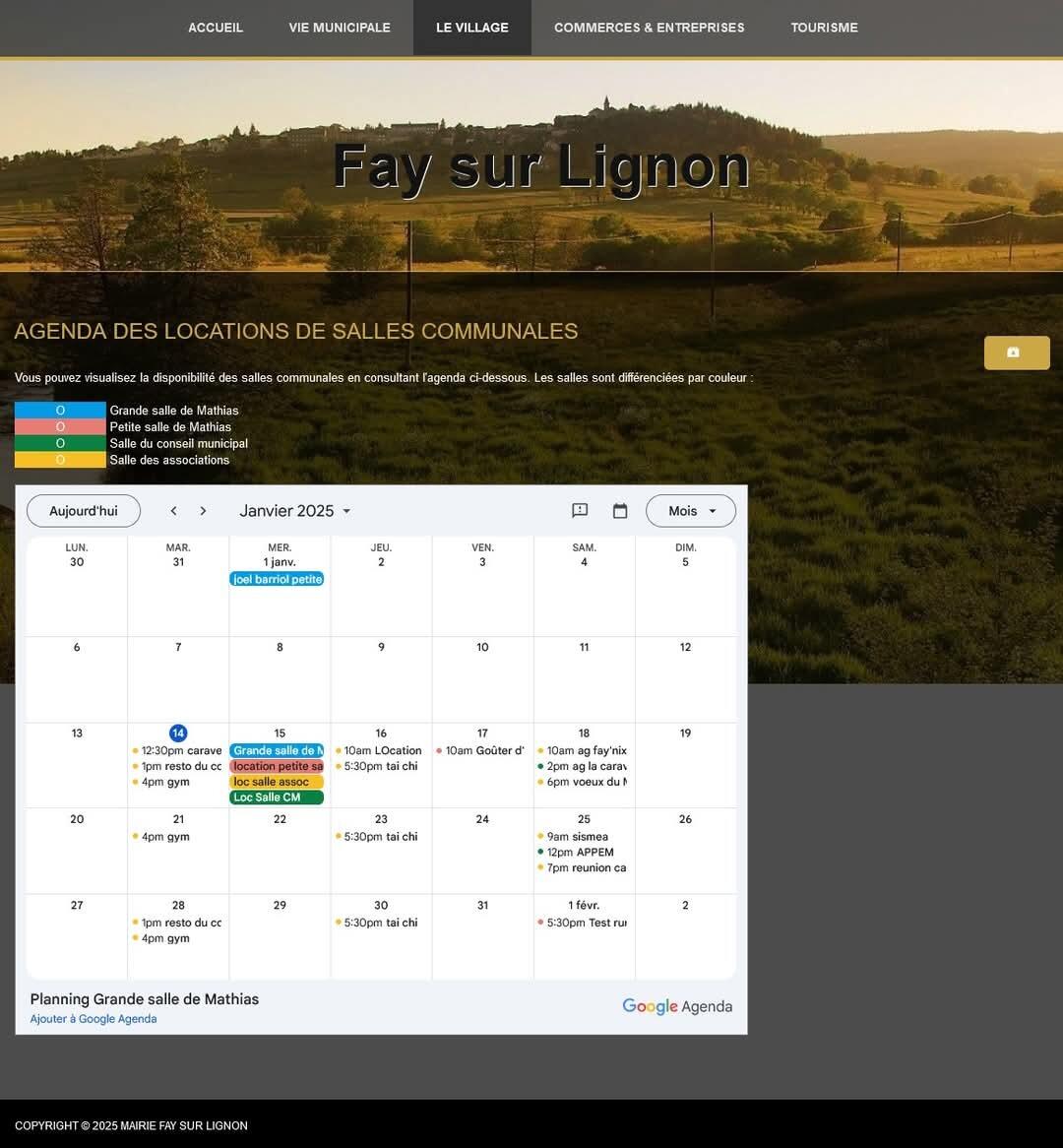Open the Accueil menu item
Screen dimensions: 1063x1148
(x=216, y=28)
